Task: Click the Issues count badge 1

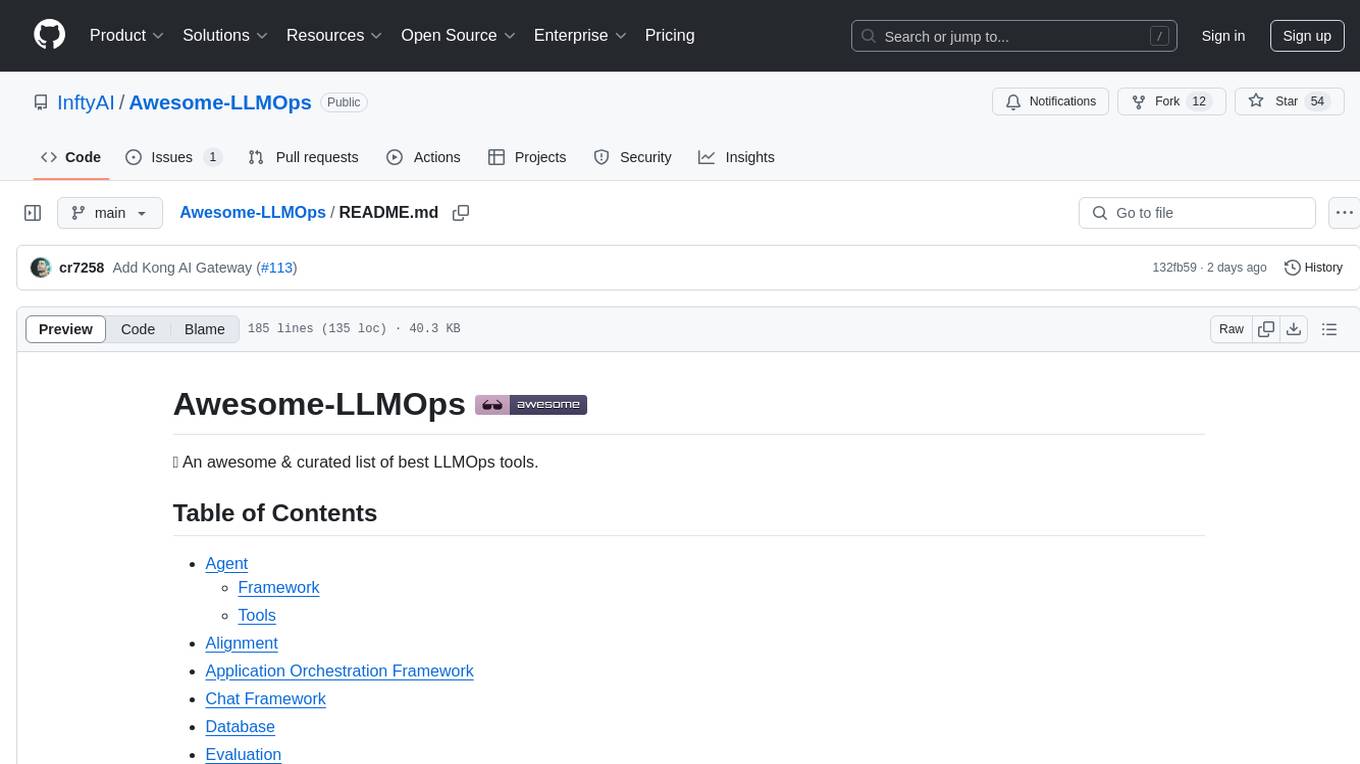Action: pos(212,157)
